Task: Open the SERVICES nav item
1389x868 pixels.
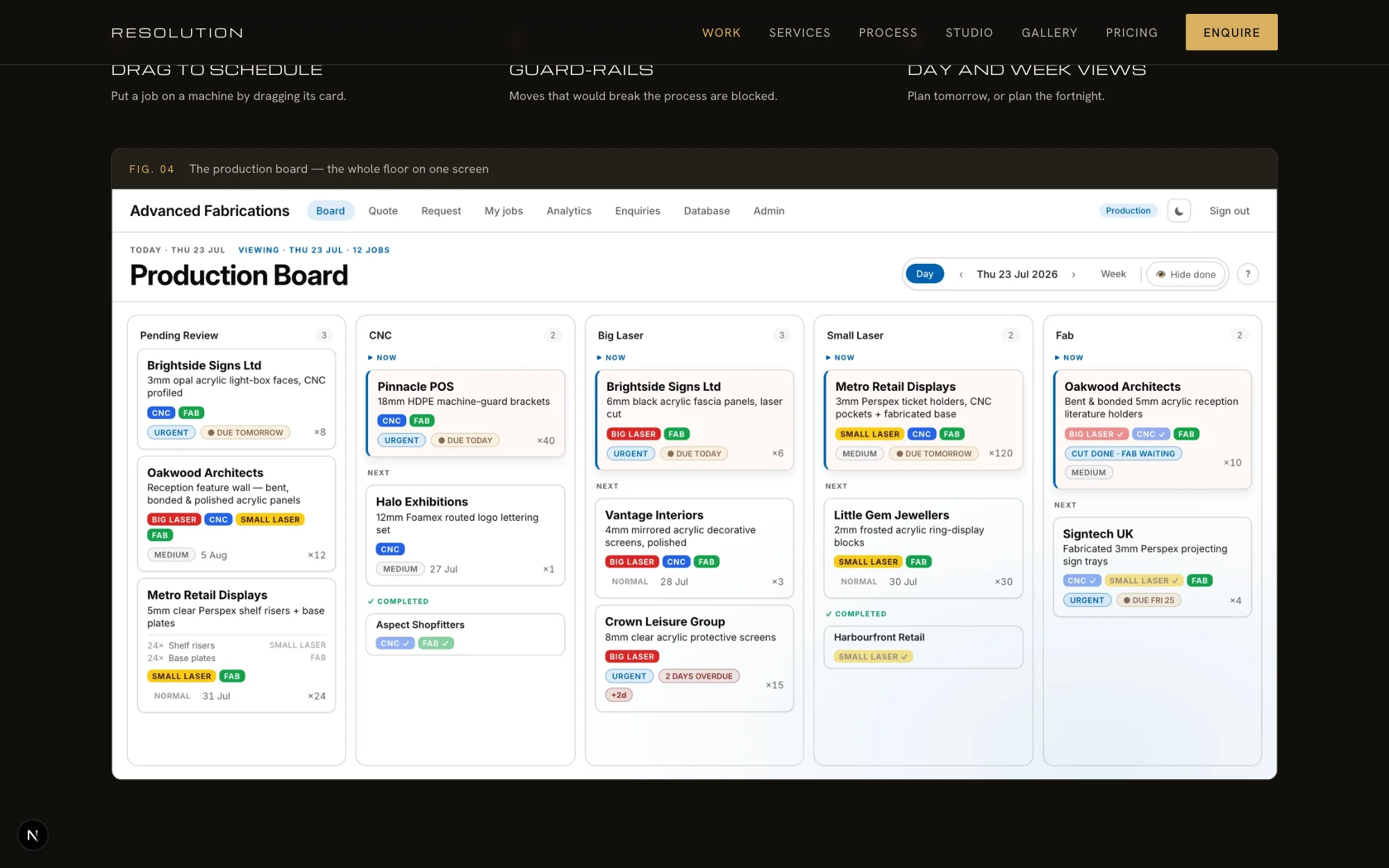Action: tap(799, 33)
